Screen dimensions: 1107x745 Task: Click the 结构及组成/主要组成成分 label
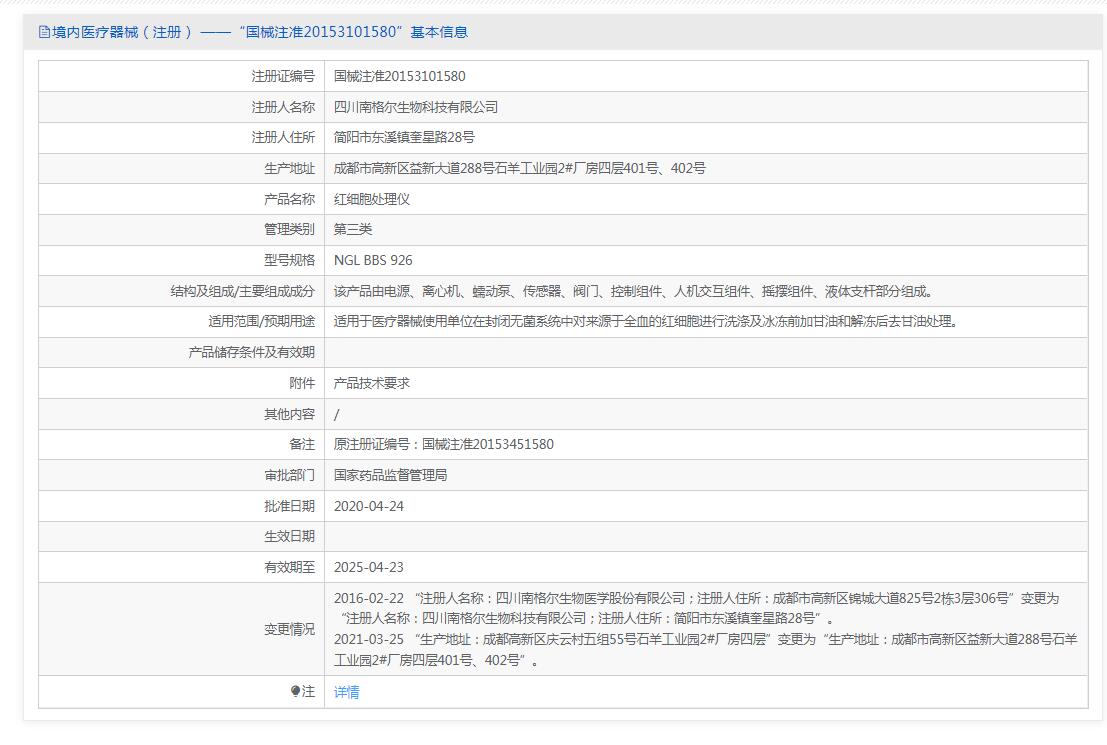coord(243,291)
